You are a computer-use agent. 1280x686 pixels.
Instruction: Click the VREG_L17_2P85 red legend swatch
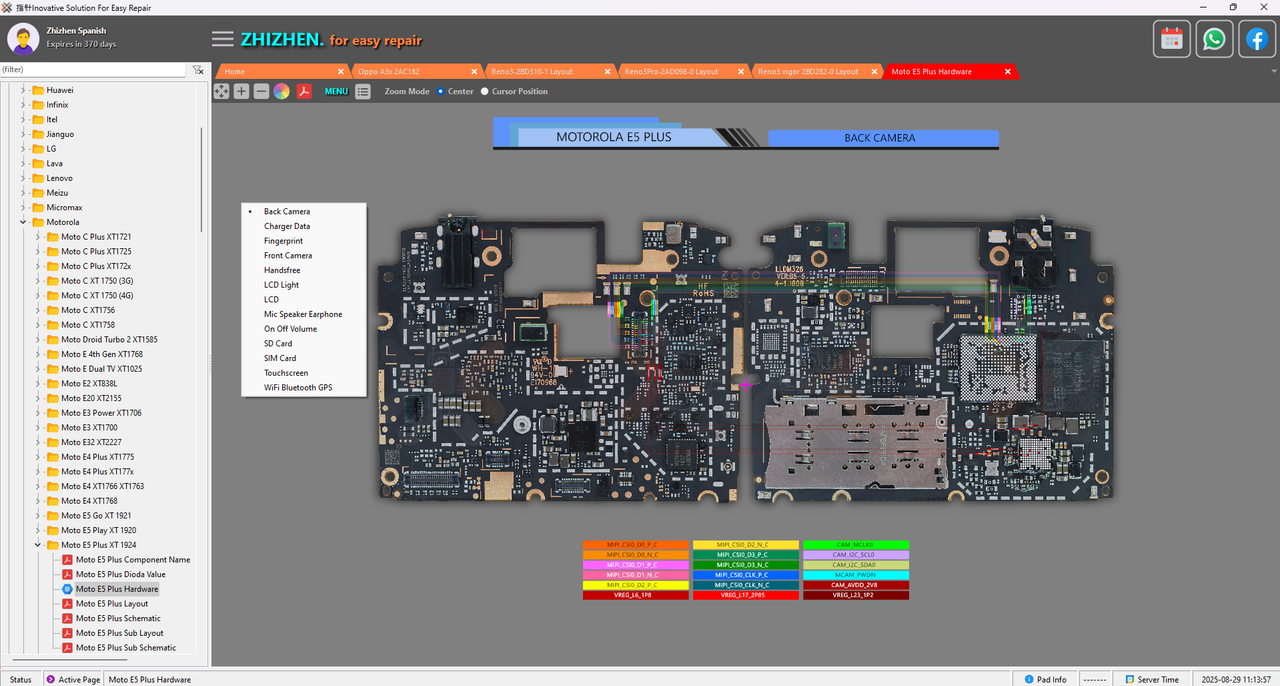click(746, 595)
